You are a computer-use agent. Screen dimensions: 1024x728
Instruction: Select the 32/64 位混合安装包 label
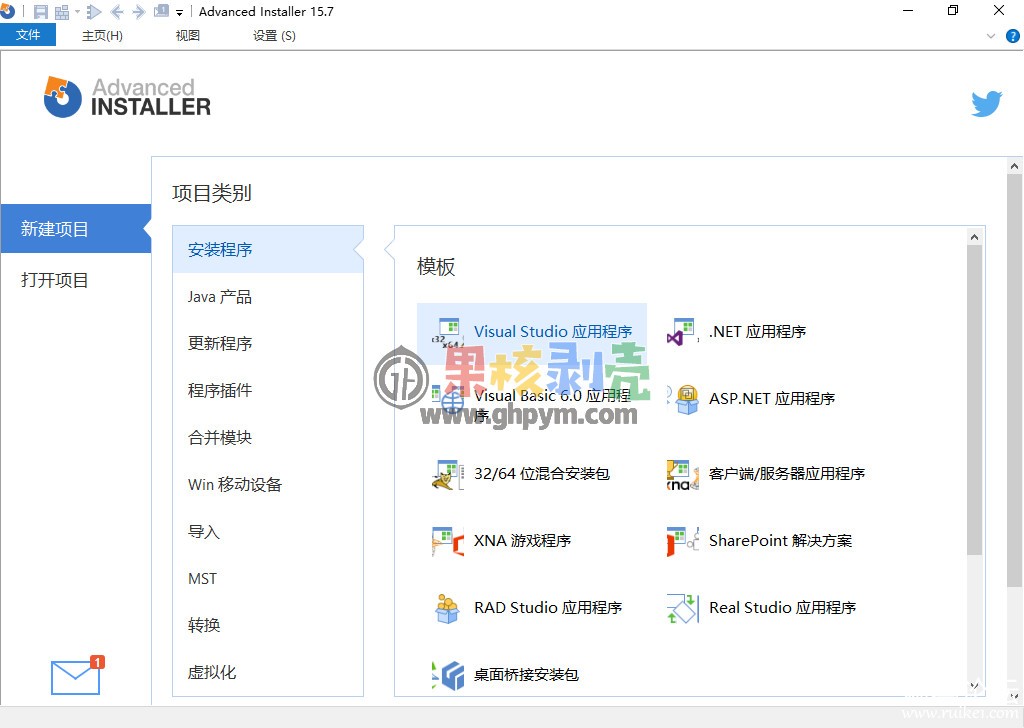point(542,474)
